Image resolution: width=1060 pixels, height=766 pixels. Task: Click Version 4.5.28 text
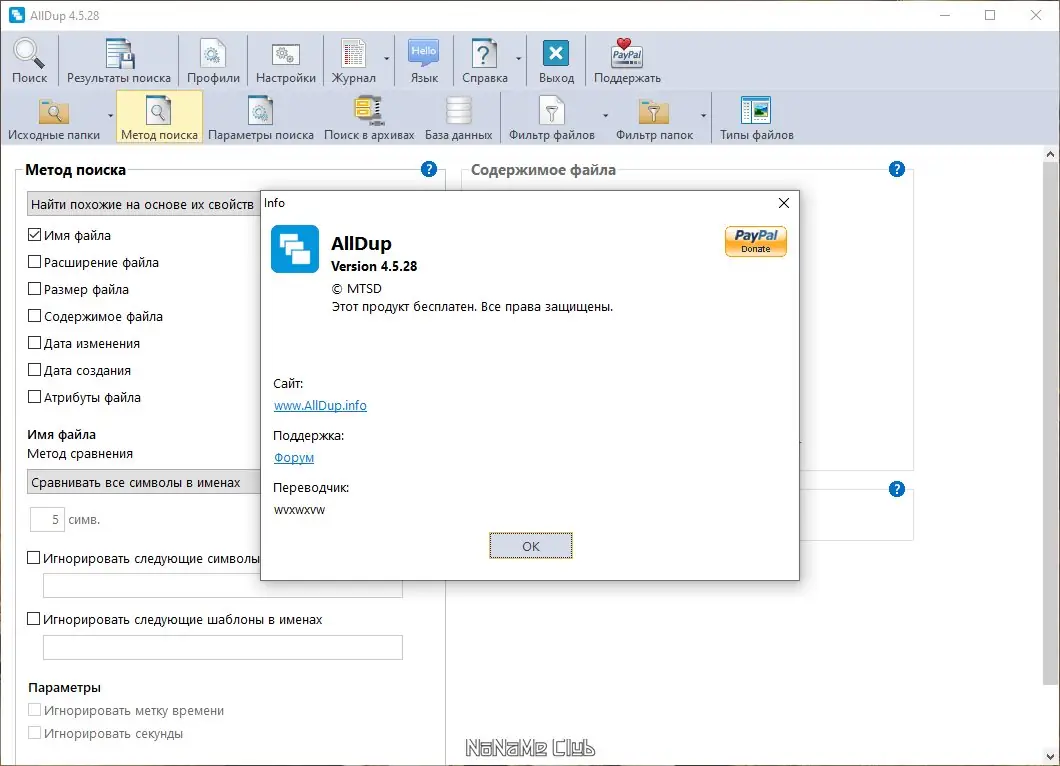pyautogui.click(x=374, y=266)
